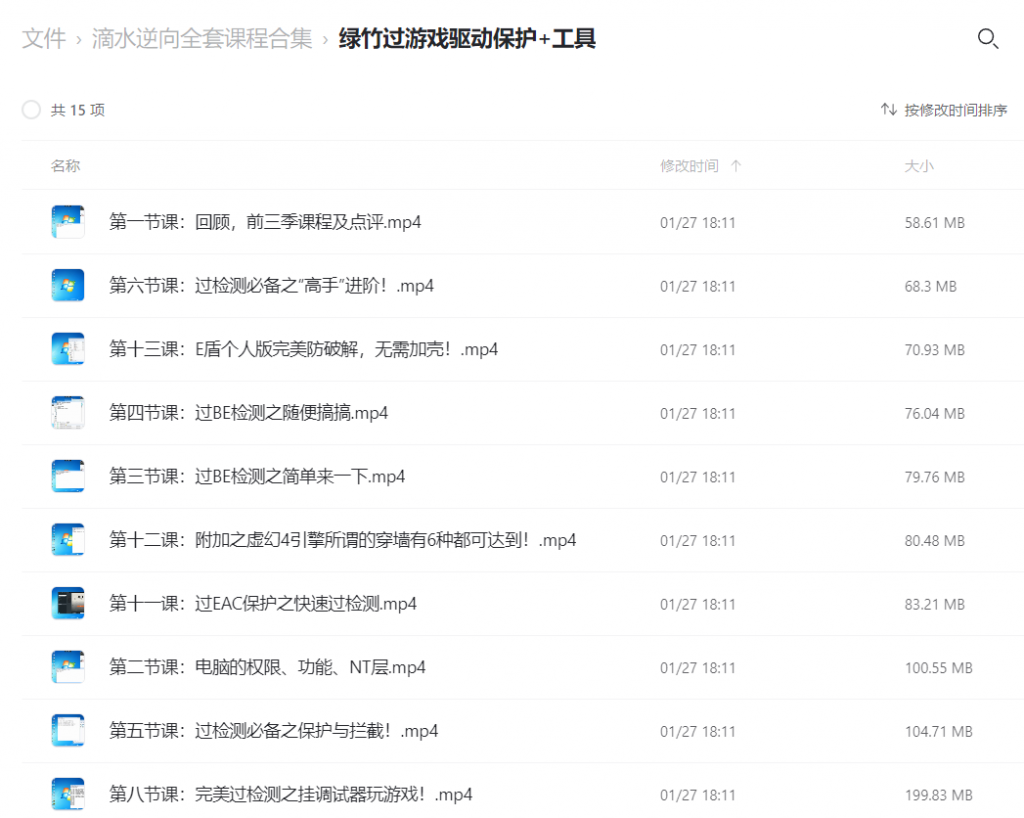Click size value 70.93 MB
Image resolution: width=1024 pixels, height=818 pixels.
(x=935, y=350)
